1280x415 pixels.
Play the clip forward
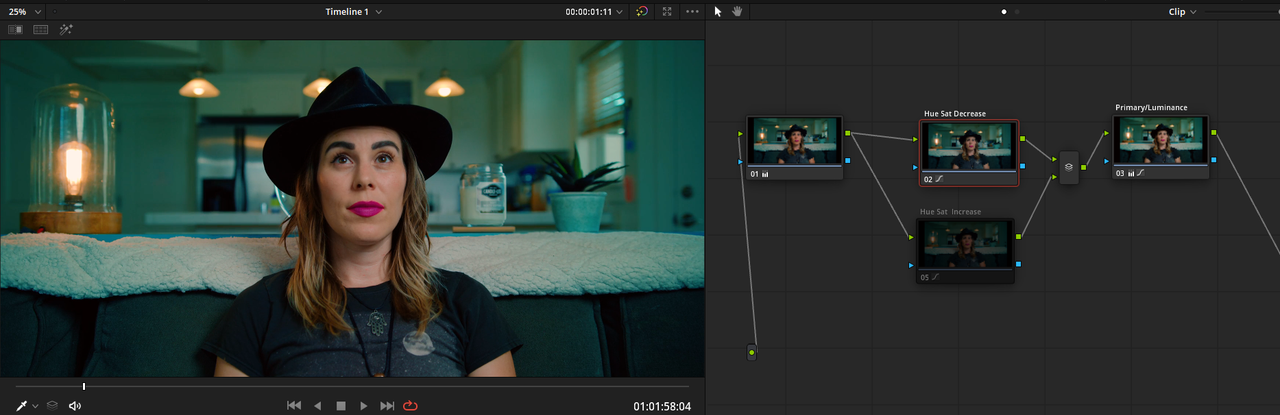tap(364, 405)
